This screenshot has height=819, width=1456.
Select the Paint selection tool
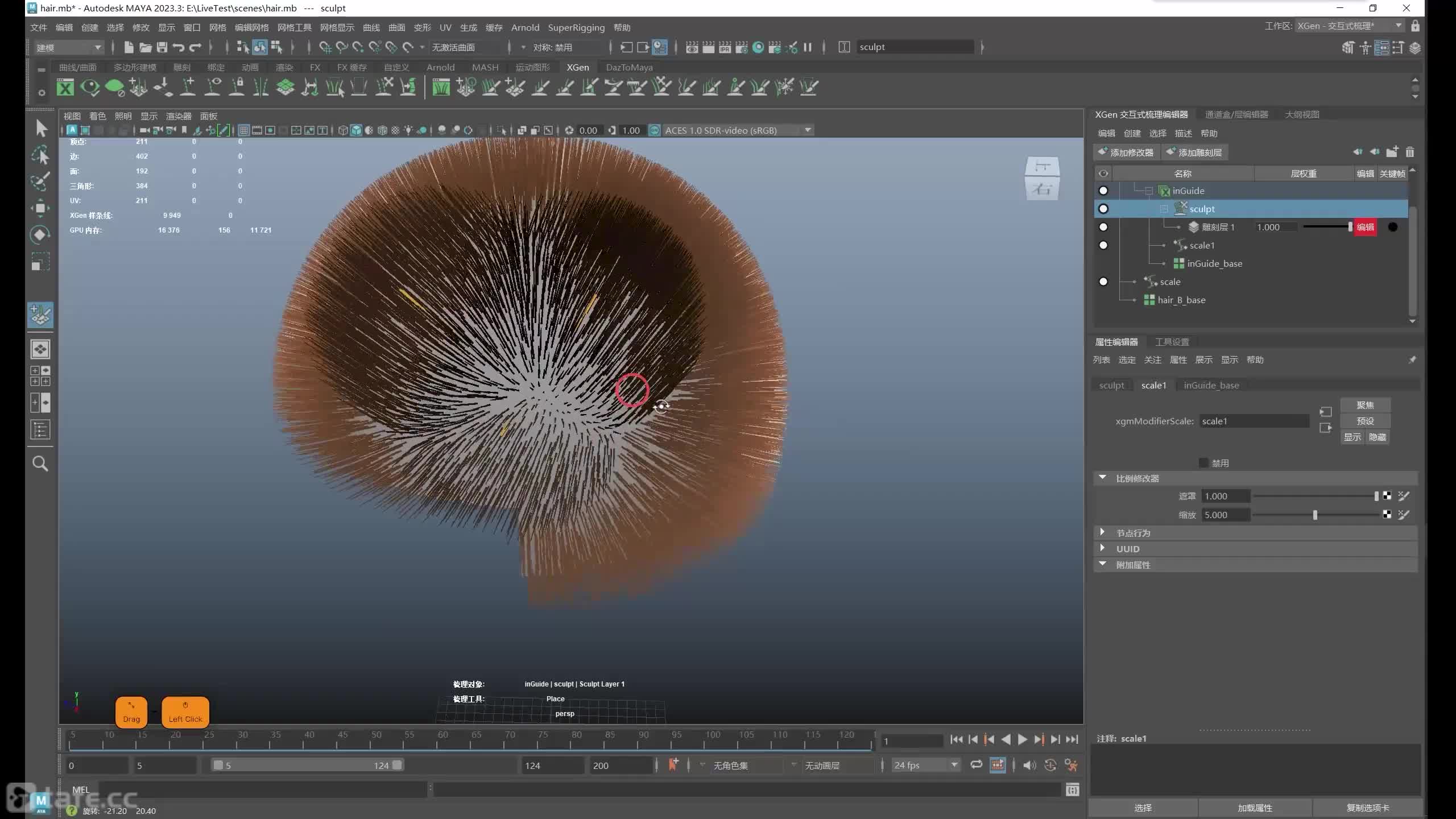point(40,181)
